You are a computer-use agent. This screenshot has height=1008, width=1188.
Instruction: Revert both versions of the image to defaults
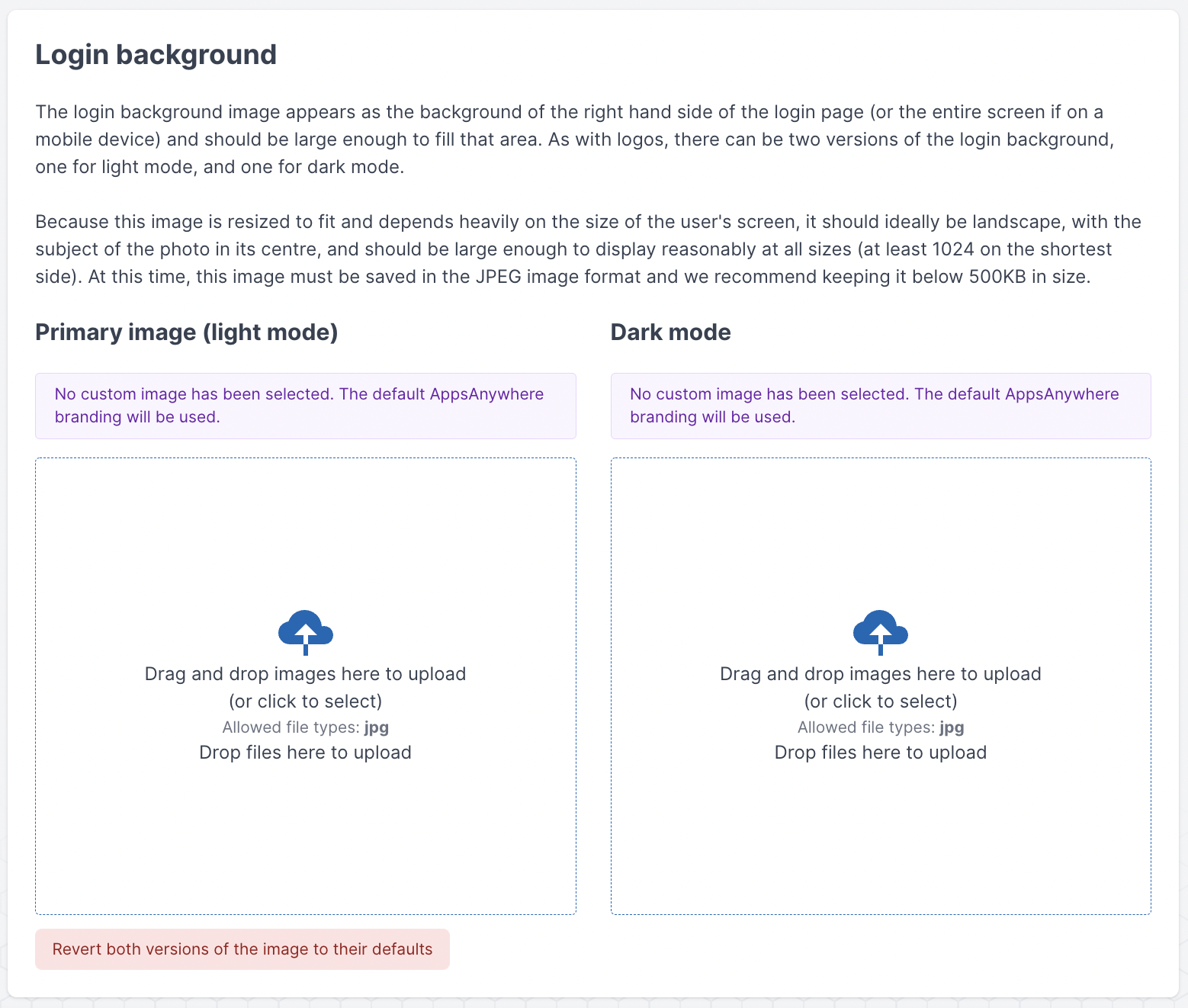pos(242,949)
